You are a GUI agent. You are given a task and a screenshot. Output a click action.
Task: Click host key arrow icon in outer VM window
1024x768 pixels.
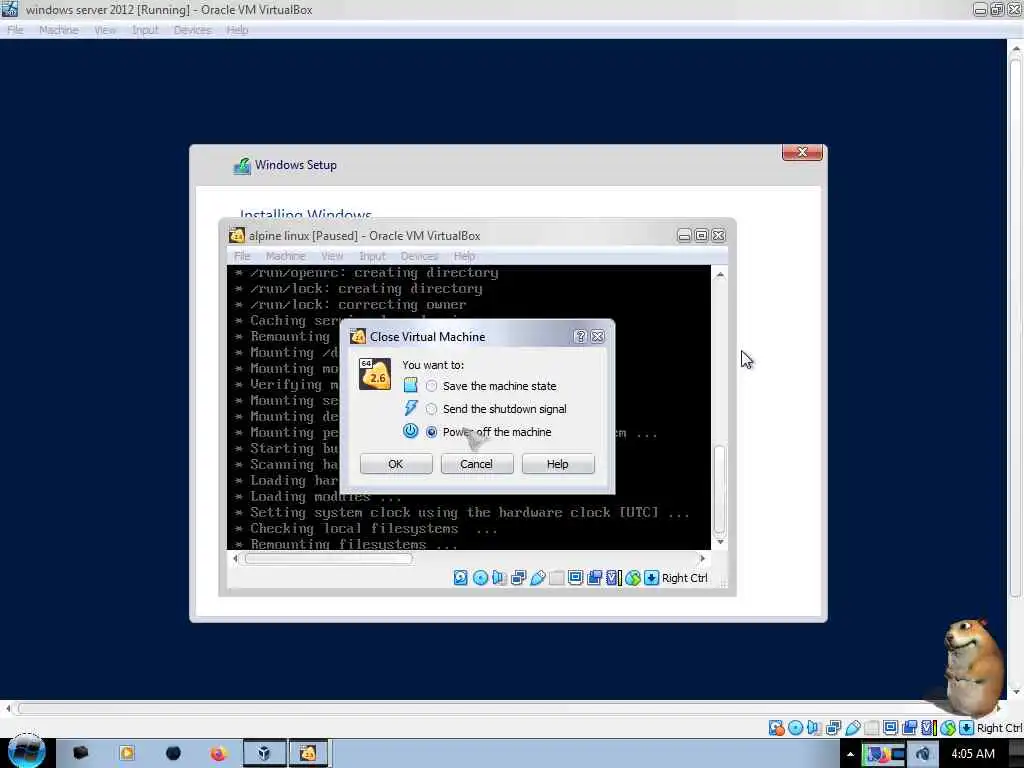(x=967, y=728)
